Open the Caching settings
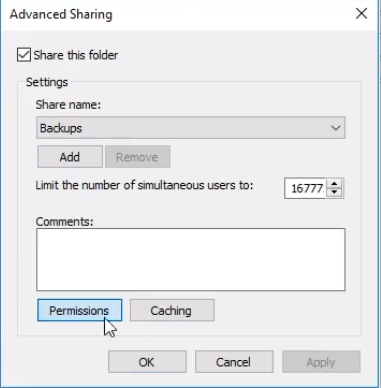The image size is (381, 388). 172,310
